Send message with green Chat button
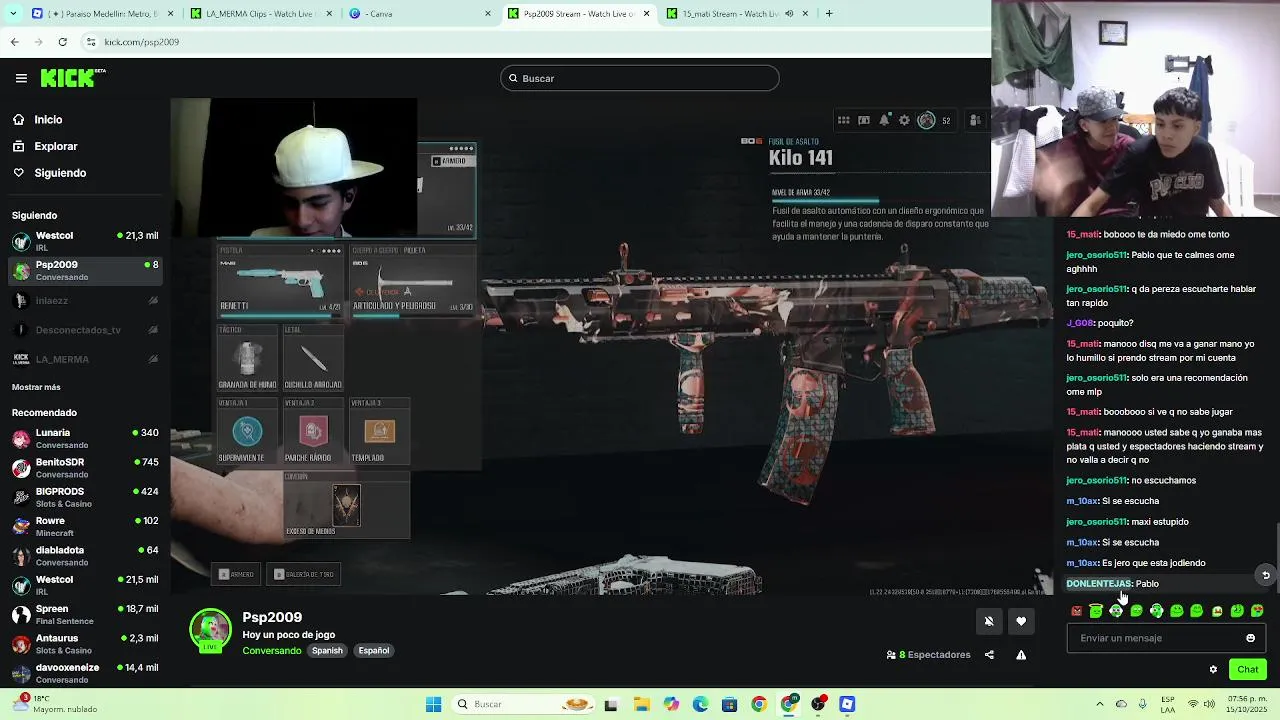This screenshot has height=720, width=1280. click(1248, 670)
